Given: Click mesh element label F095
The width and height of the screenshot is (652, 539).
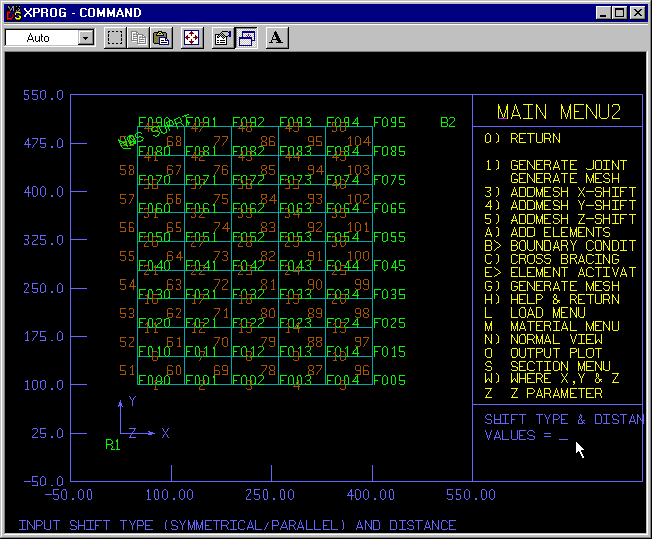Looking at the screenshot, I should [x=389, y=123].
